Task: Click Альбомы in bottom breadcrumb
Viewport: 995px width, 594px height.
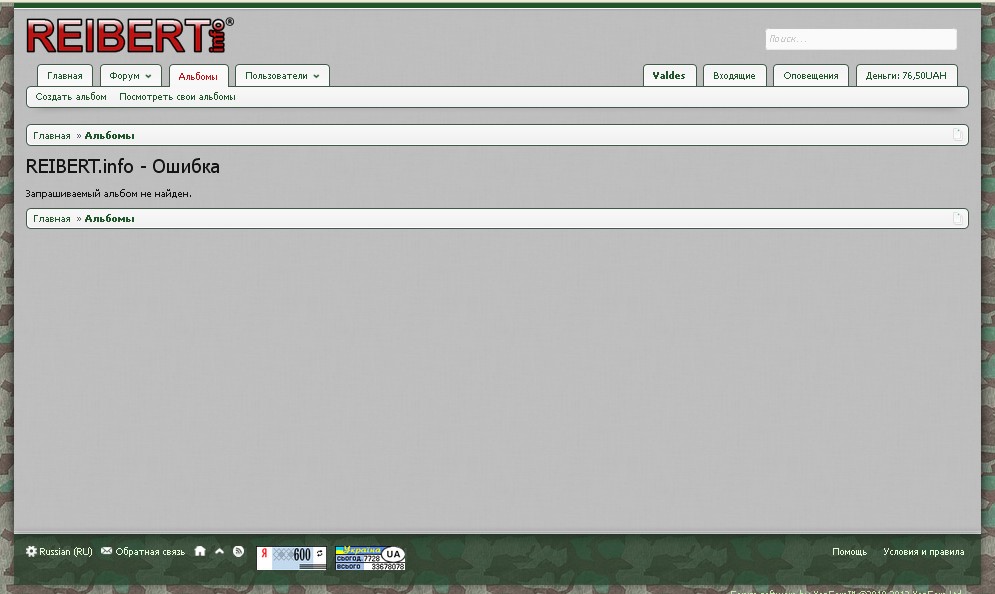Action: click(x=109, y=219)
